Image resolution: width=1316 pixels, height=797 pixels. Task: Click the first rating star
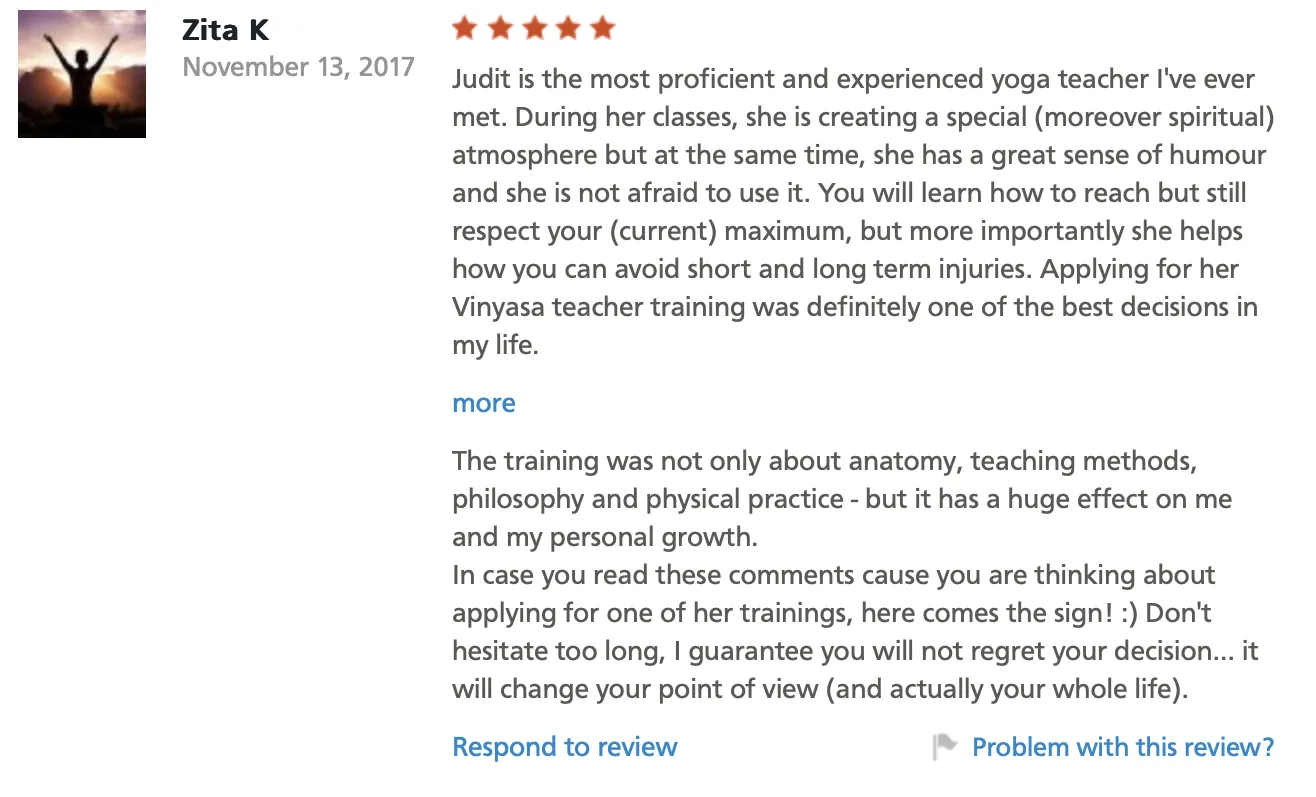coord(464,28)
